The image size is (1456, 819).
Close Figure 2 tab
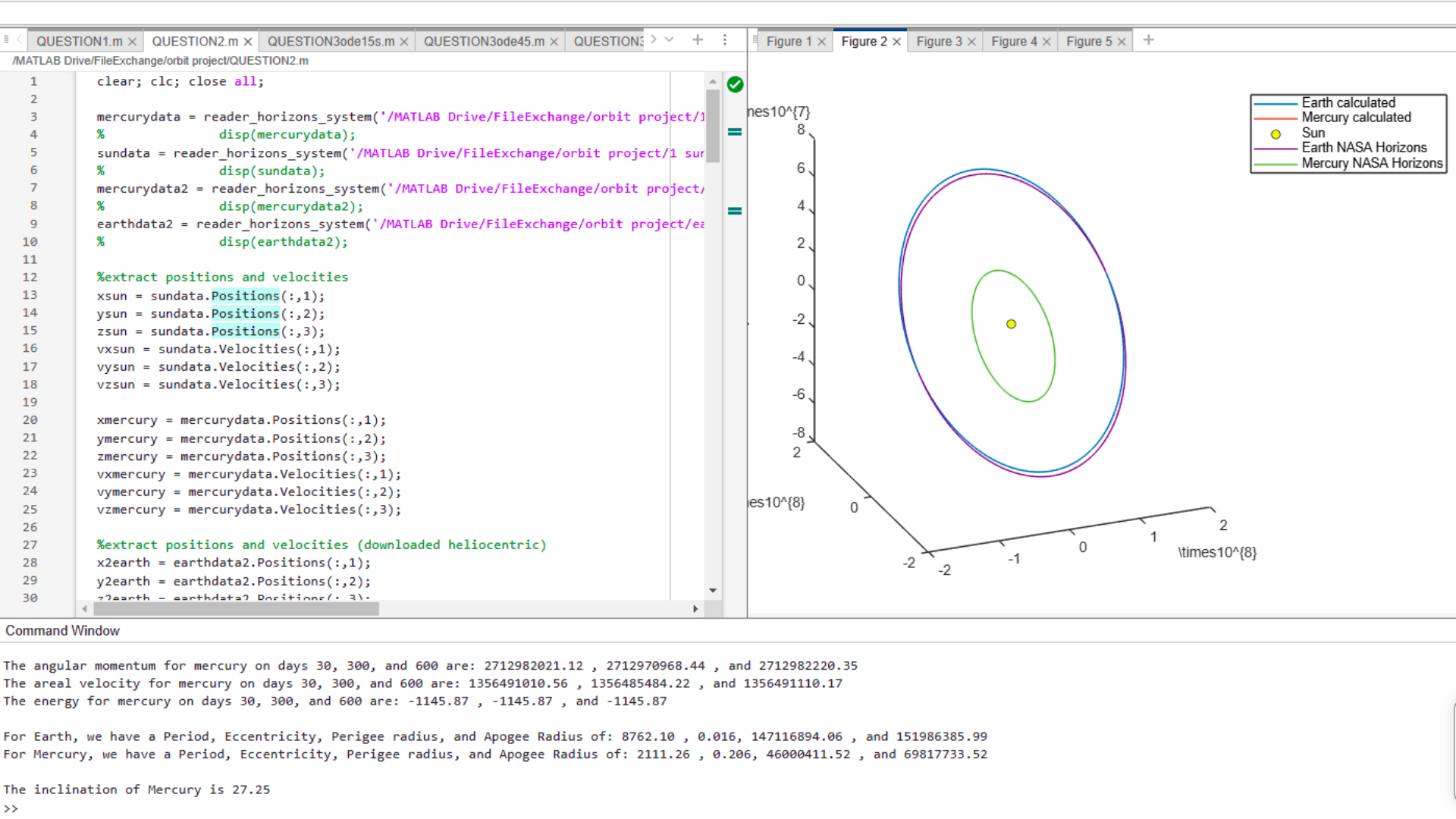tap(896, 42)
